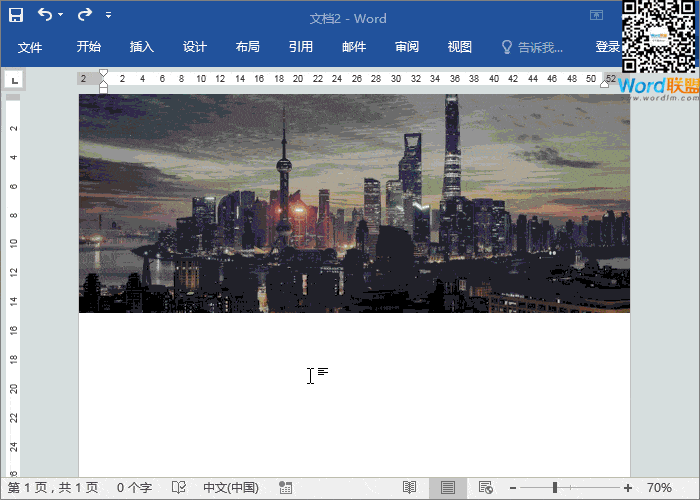The width and height of the screenshot is (700, 500).
Task: Click the vertical ruler
Action: (13, 285)
